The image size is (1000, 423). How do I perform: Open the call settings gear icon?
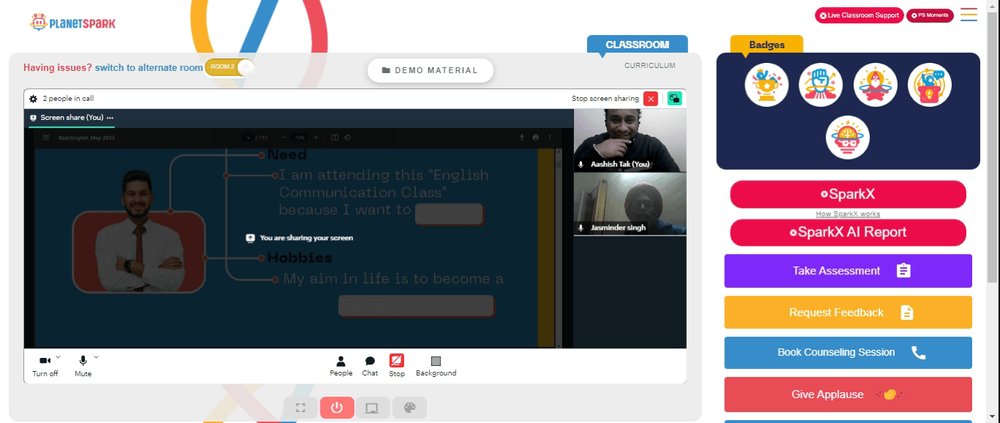[x=33, y=99]
